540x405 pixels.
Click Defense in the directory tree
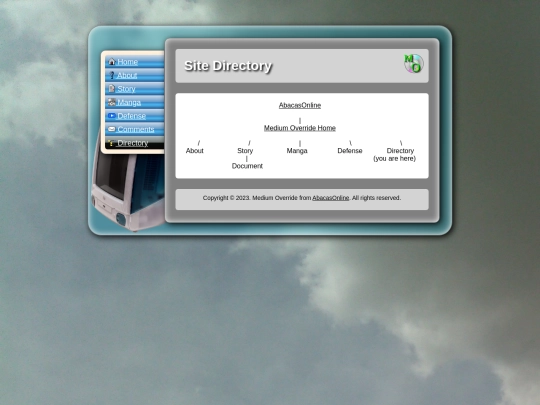[350, 151]
